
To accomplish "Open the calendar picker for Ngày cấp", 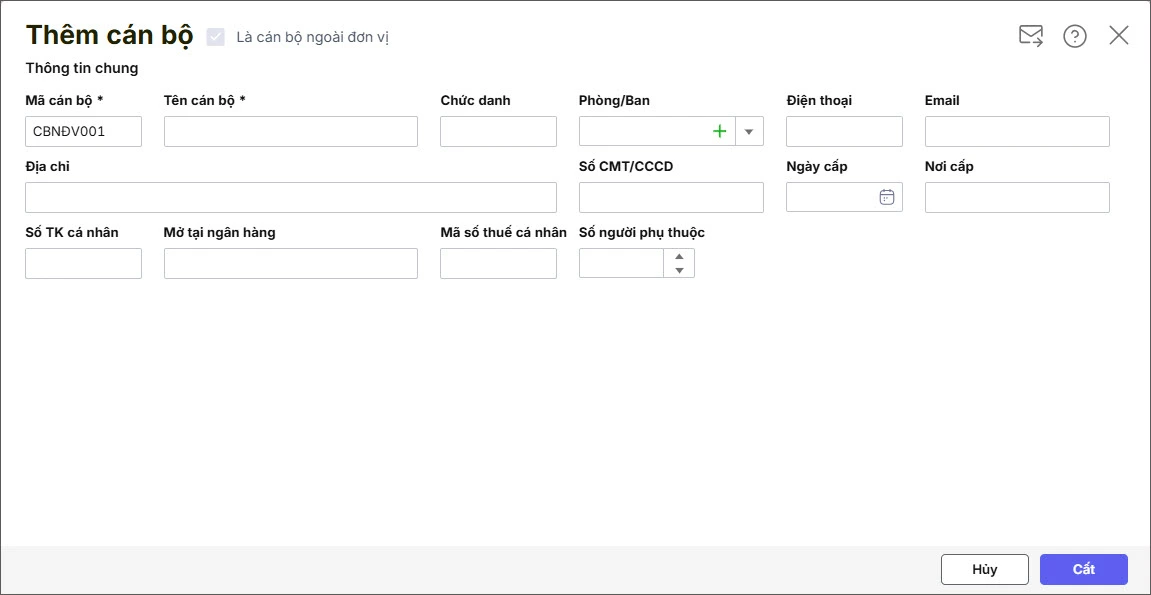I will (886, 197).
